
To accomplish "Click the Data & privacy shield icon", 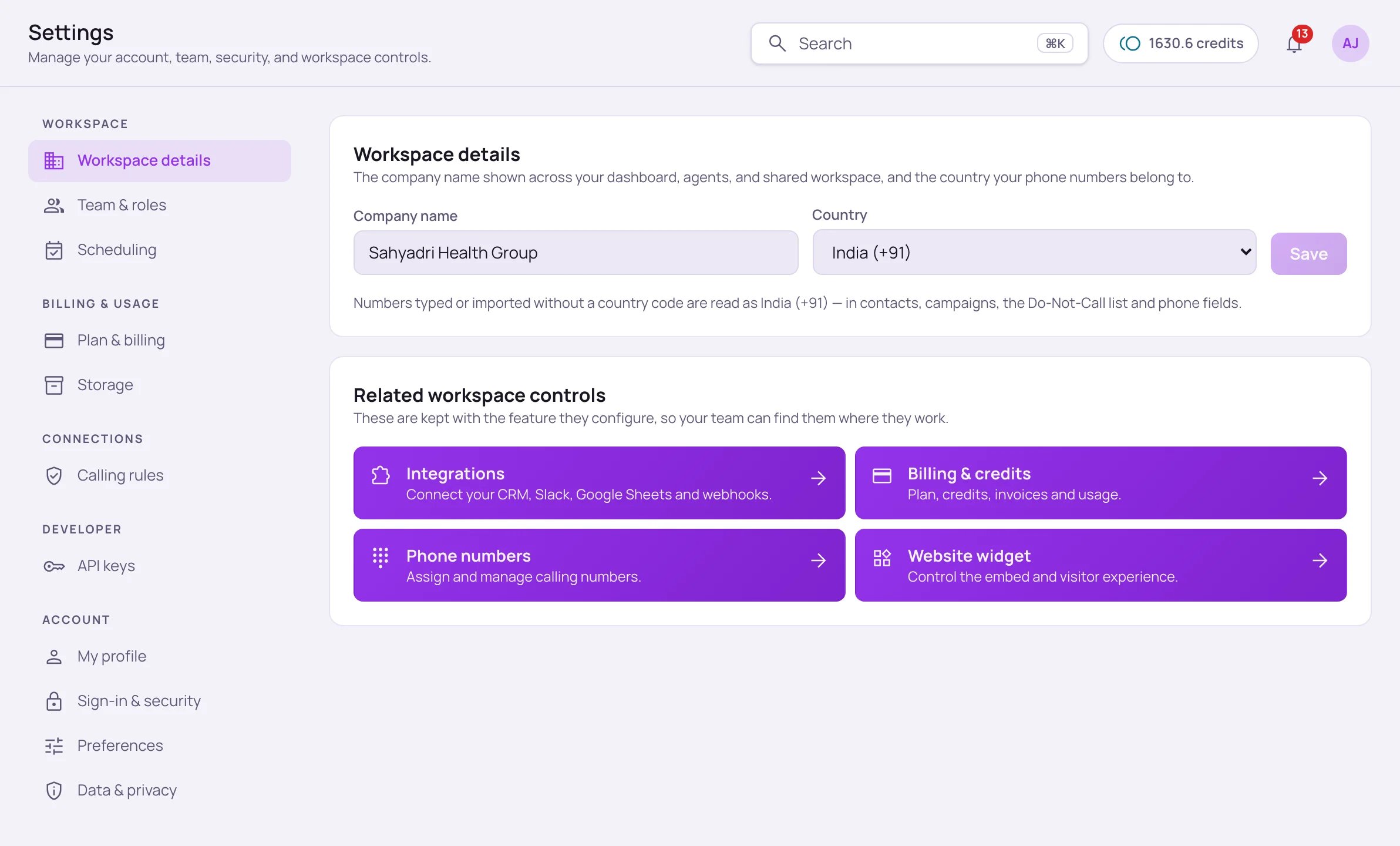I will pos(54,790).
